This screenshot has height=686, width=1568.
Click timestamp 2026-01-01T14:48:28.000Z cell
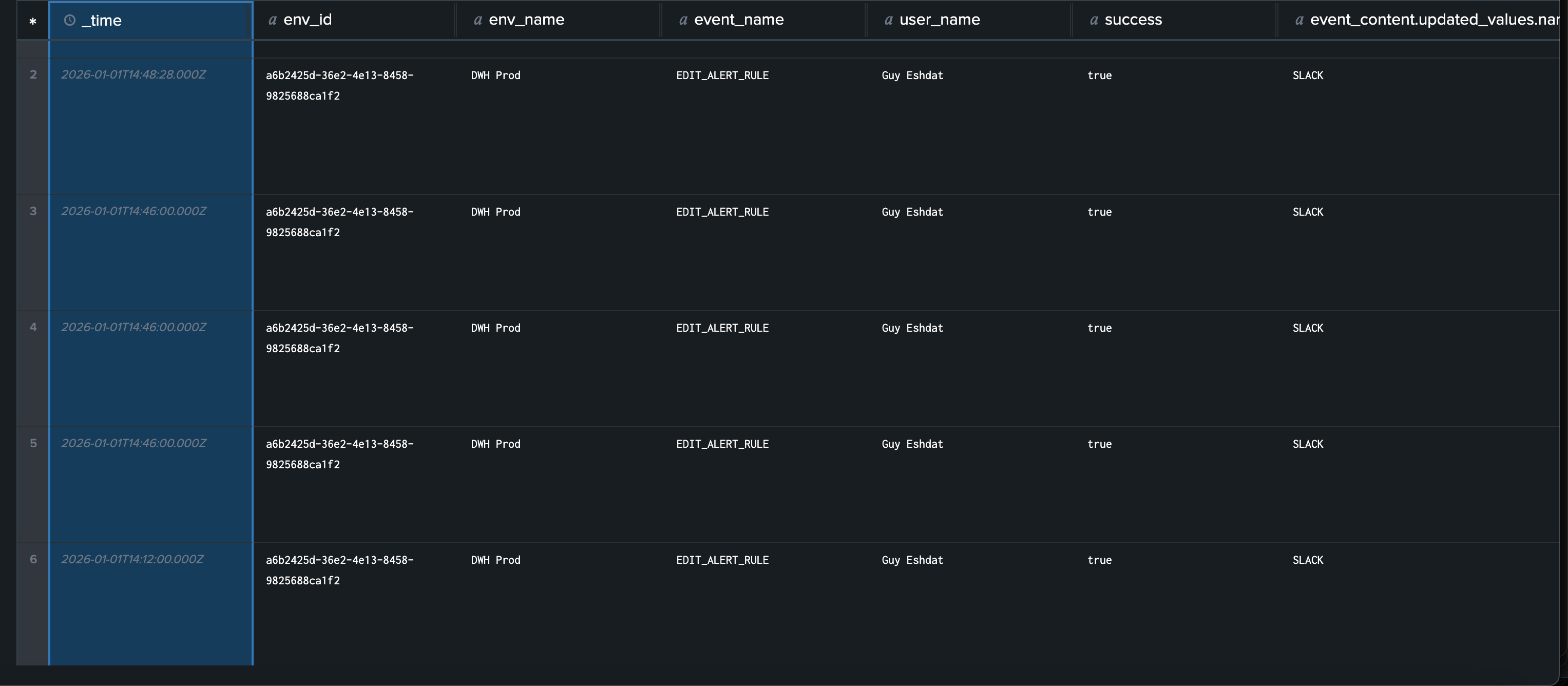coord(133,74)
